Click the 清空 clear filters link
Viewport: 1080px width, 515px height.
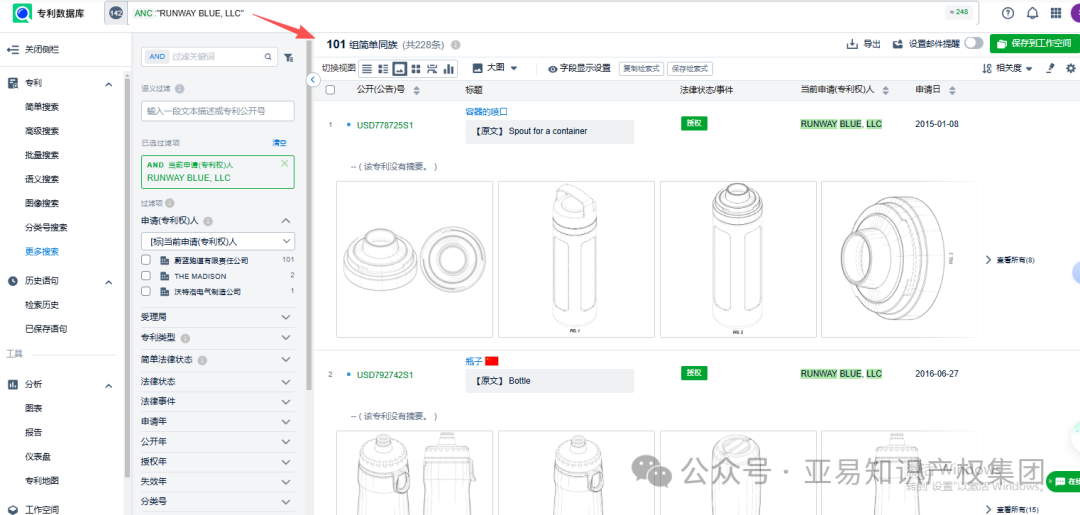[279, 143]
